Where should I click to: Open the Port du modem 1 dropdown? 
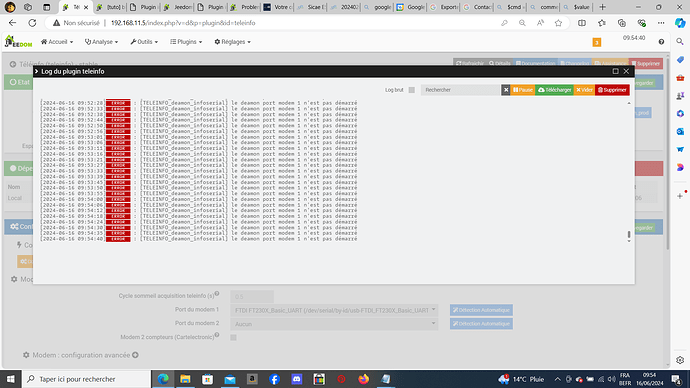[x=334, y=310]
